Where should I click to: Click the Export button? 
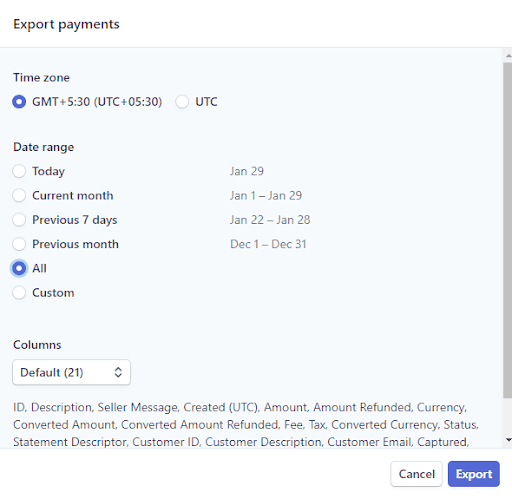[474, 474]
